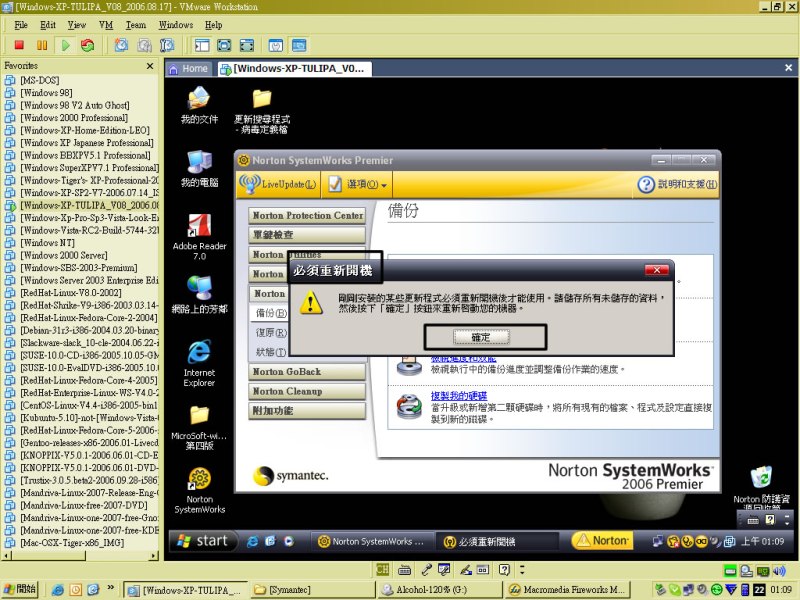Switch to [Symantec] folder on host taskbar
This screenshot has height=600, width=800.
coord(313,590)
